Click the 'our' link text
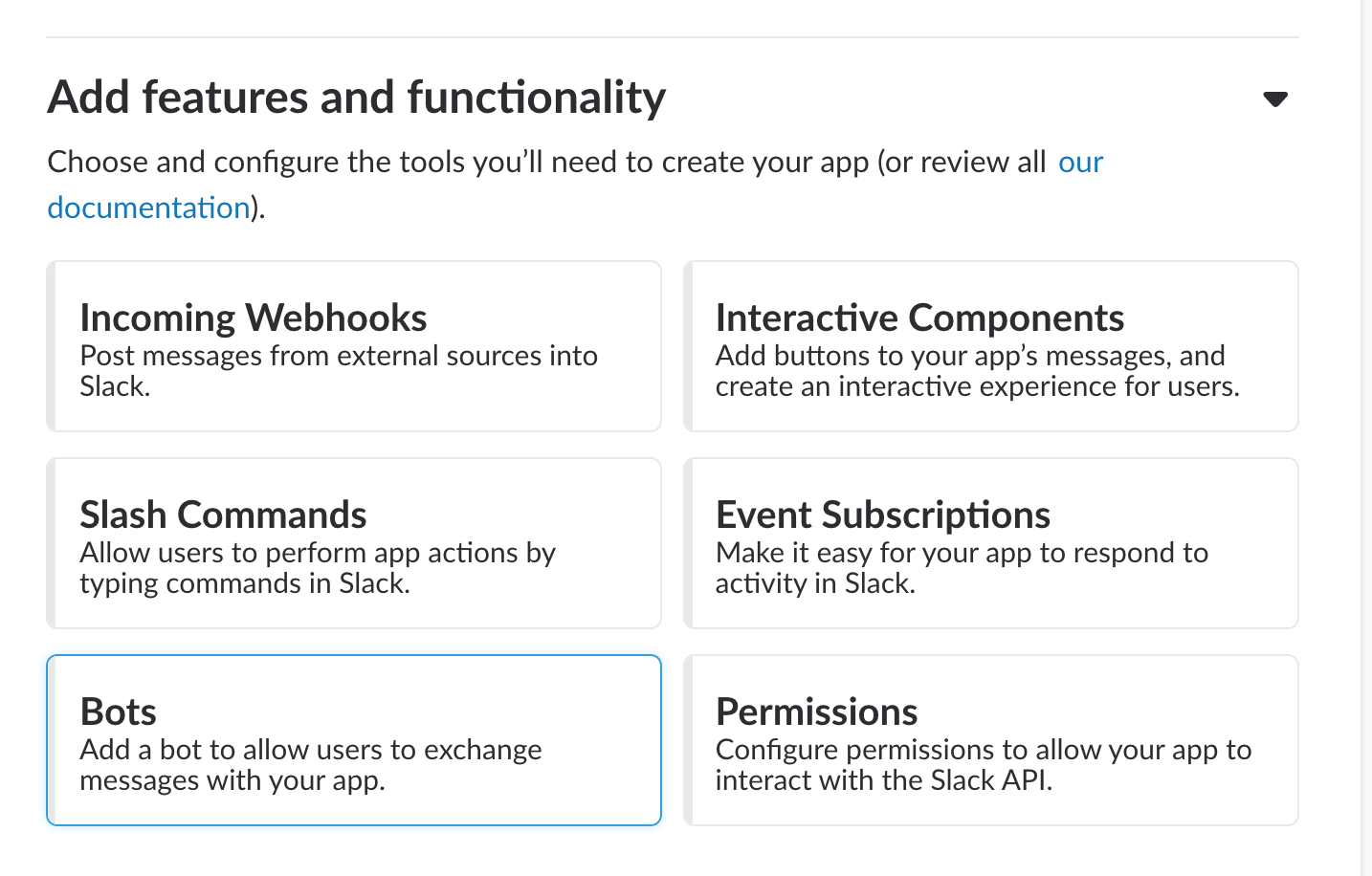 click(1080, 162)
